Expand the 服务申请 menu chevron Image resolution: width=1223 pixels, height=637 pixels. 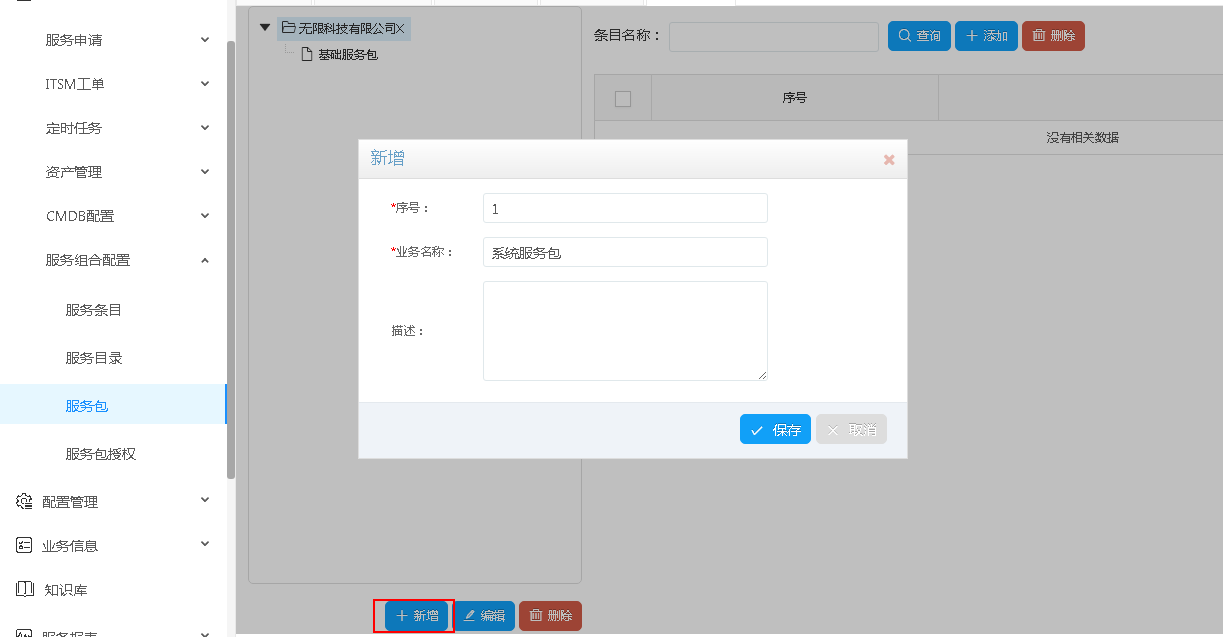point(205,40)
